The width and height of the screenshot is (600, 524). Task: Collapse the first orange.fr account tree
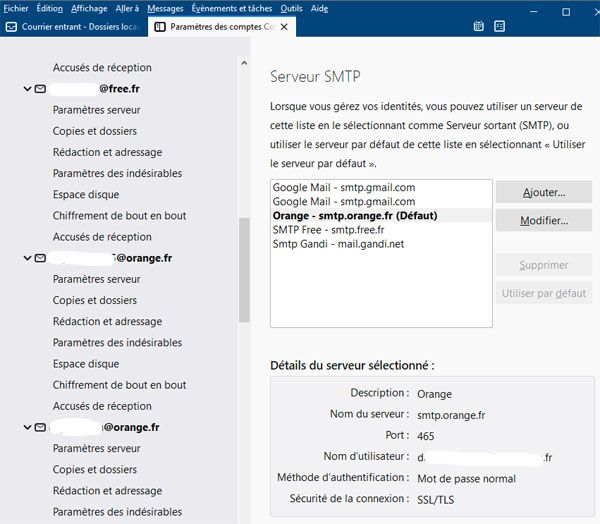[x=27, y=258]
